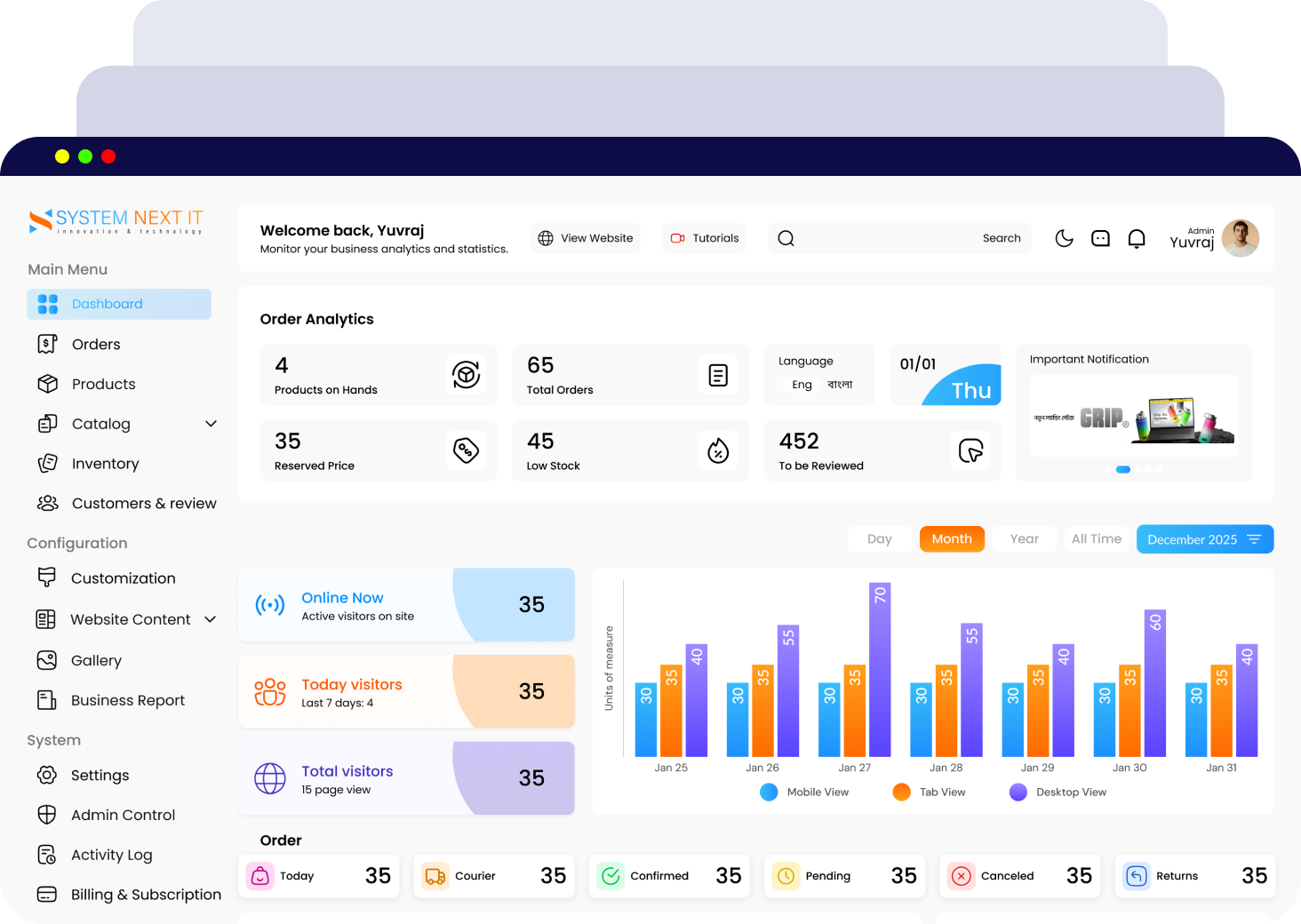Switch language to Bangla
The height and width of the screenshot is (924, 1301).
click(x=840, y=385)
